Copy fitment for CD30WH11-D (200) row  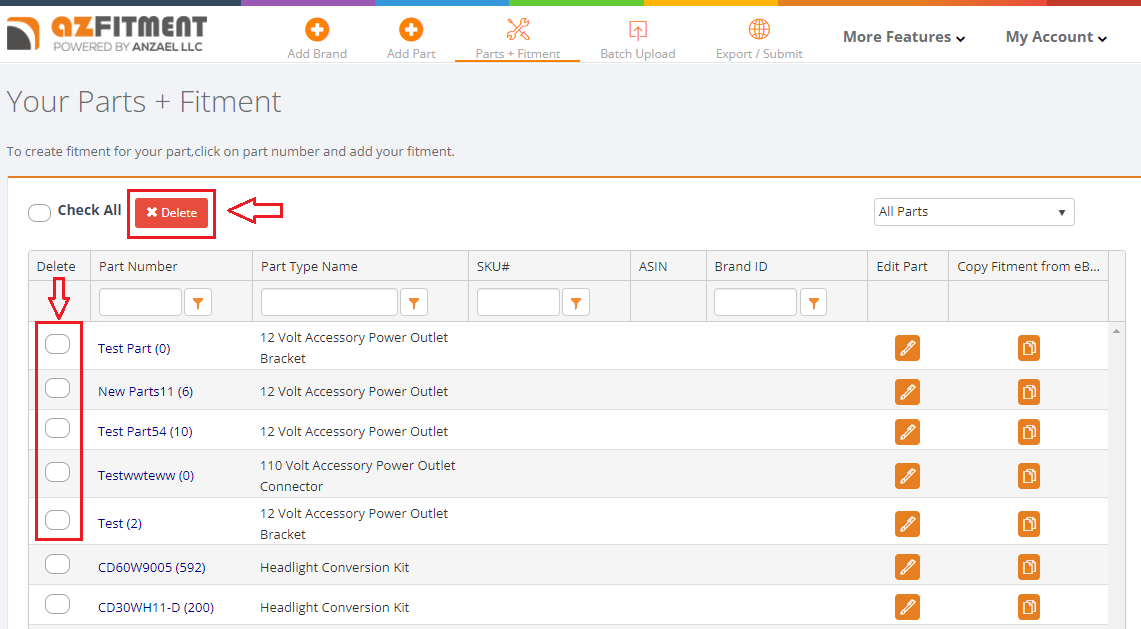pos(1029,607)
